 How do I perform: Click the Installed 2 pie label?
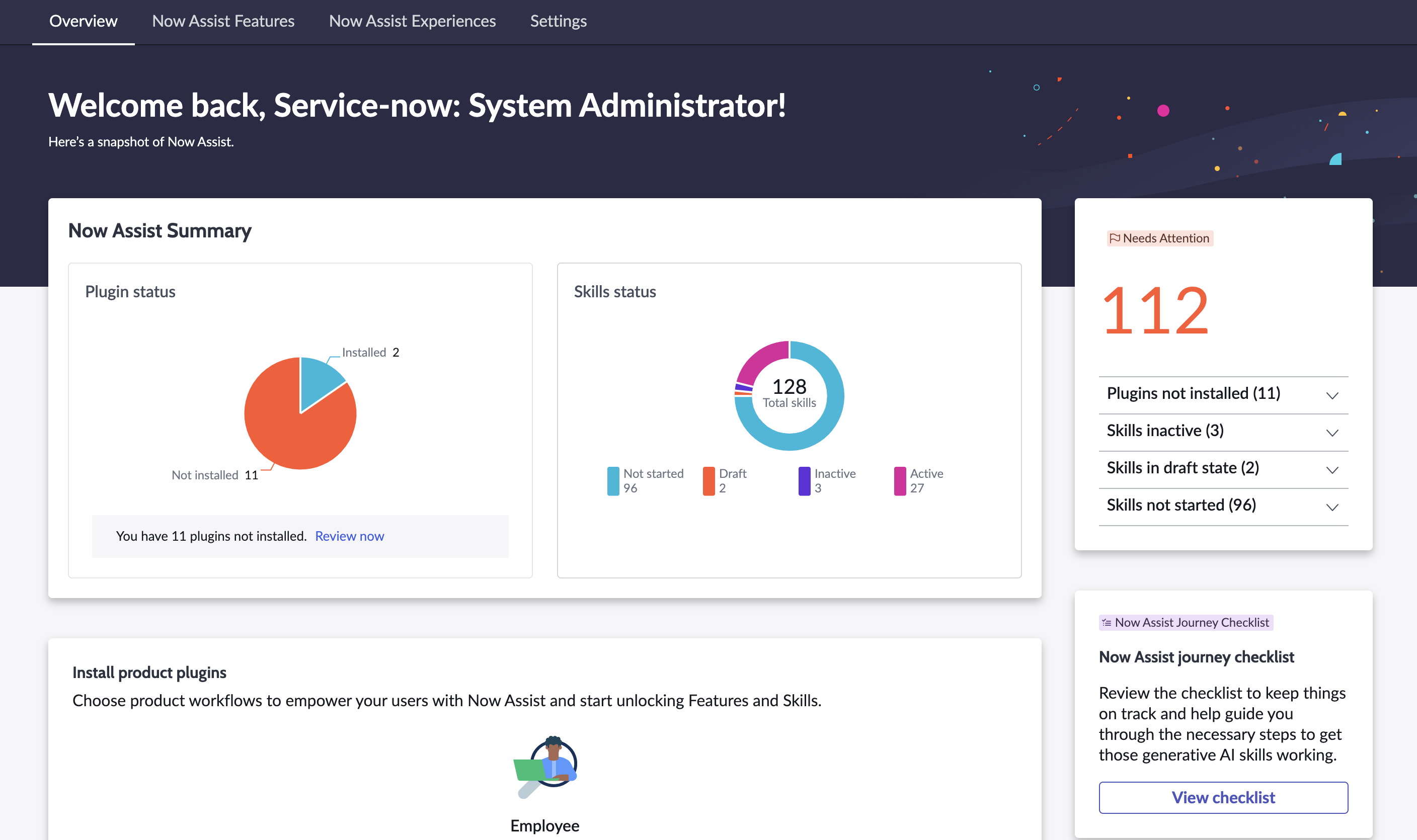coord(371,352)
